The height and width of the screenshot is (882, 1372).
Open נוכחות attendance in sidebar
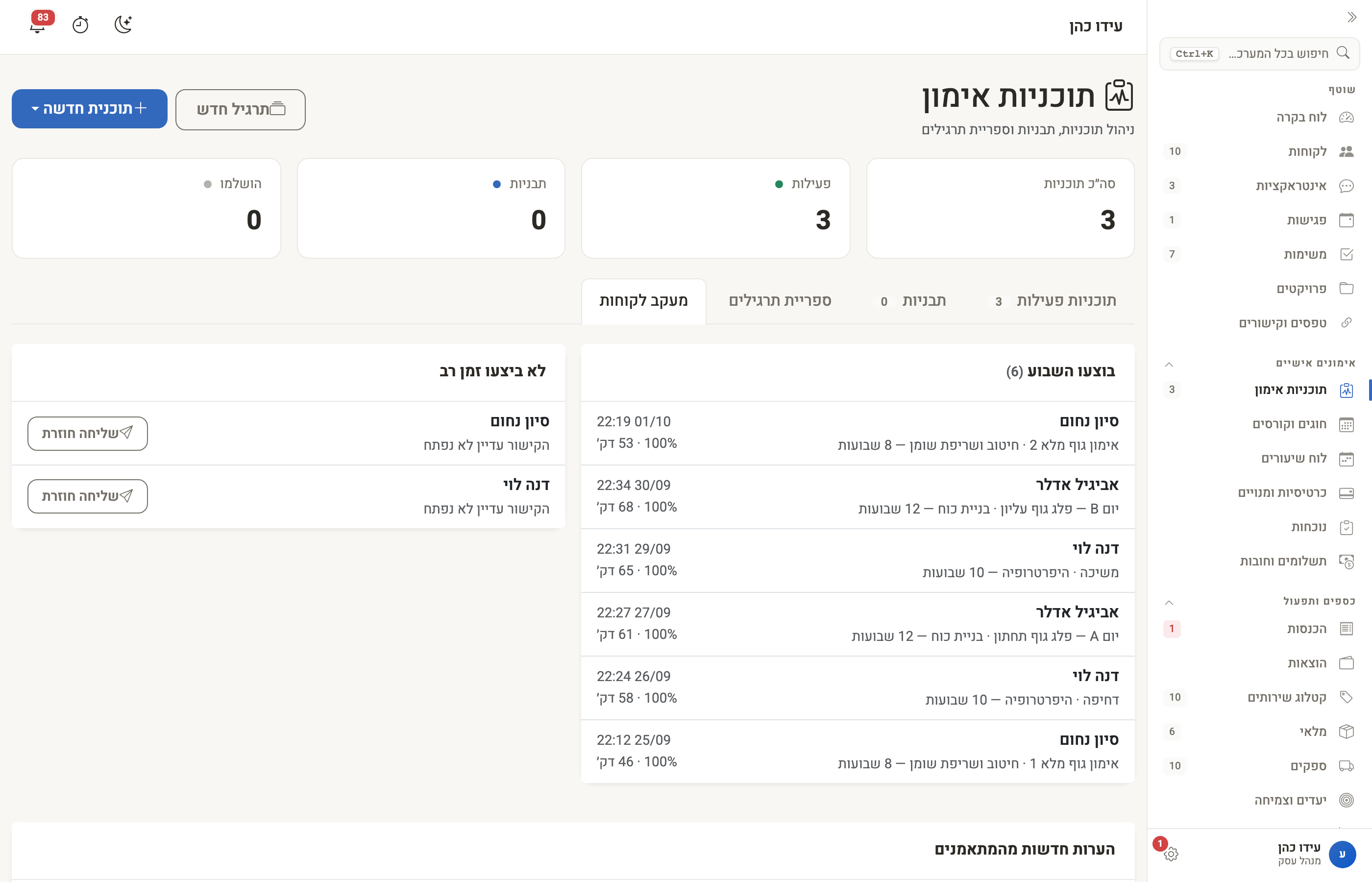coord(1259,527)
